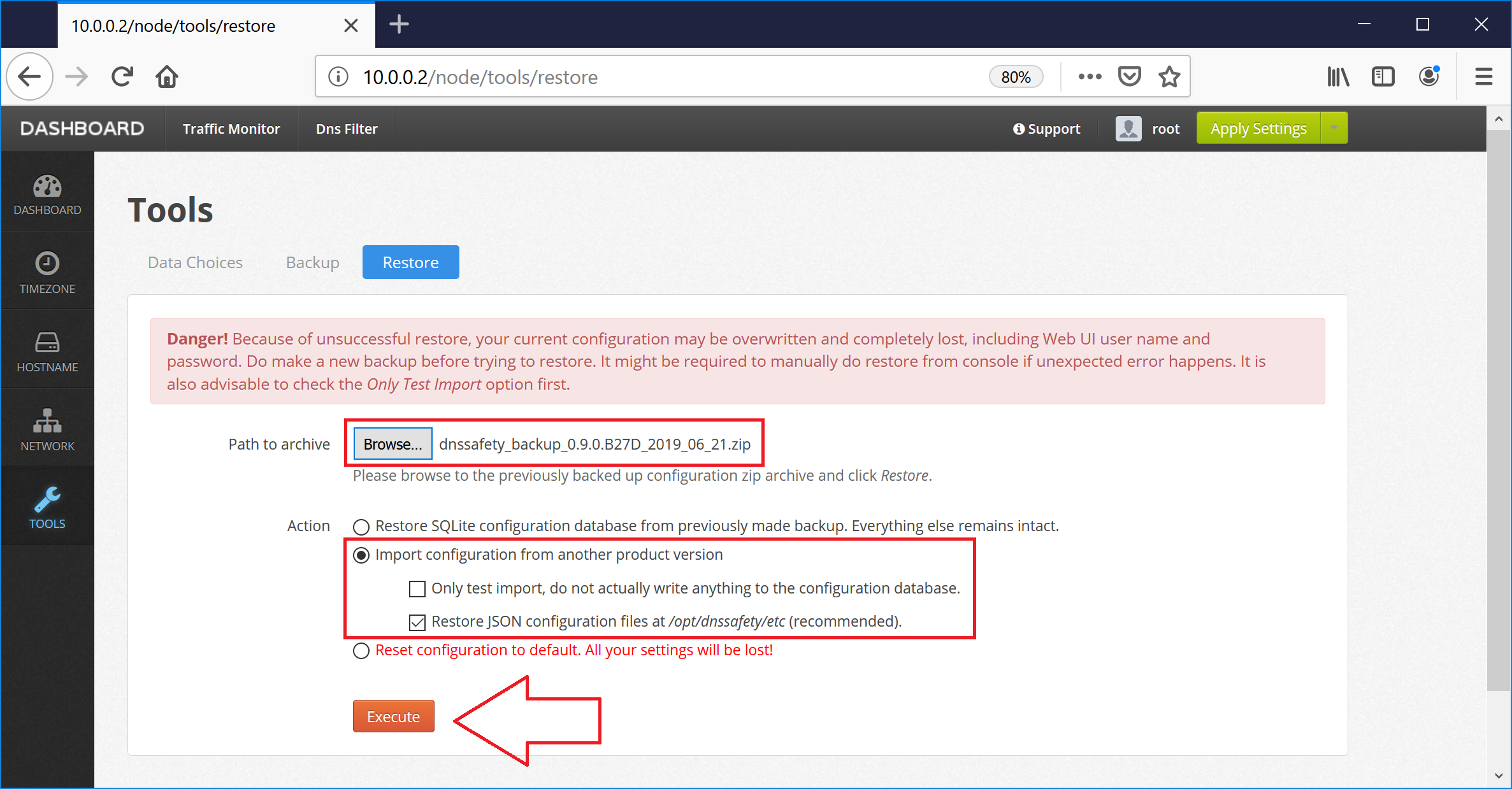Click the Apply Settings button icon
Viewport: 1512px width, 789px height.
pyautogui.click(x=1259, y=128)
